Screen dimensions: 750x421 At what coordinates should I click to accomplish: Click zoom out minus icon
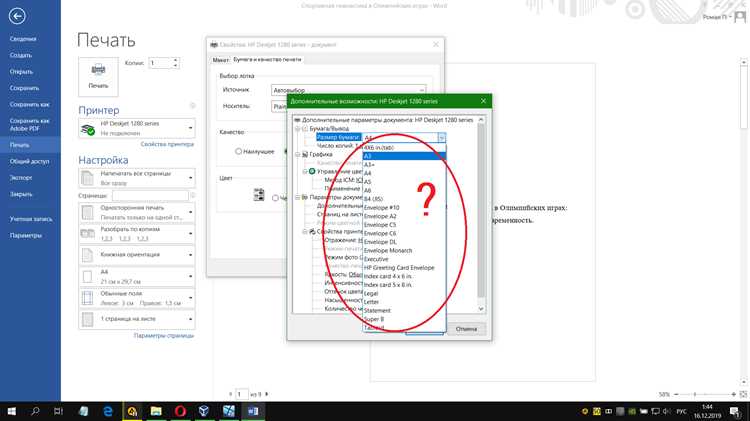(x=676, y=394)
